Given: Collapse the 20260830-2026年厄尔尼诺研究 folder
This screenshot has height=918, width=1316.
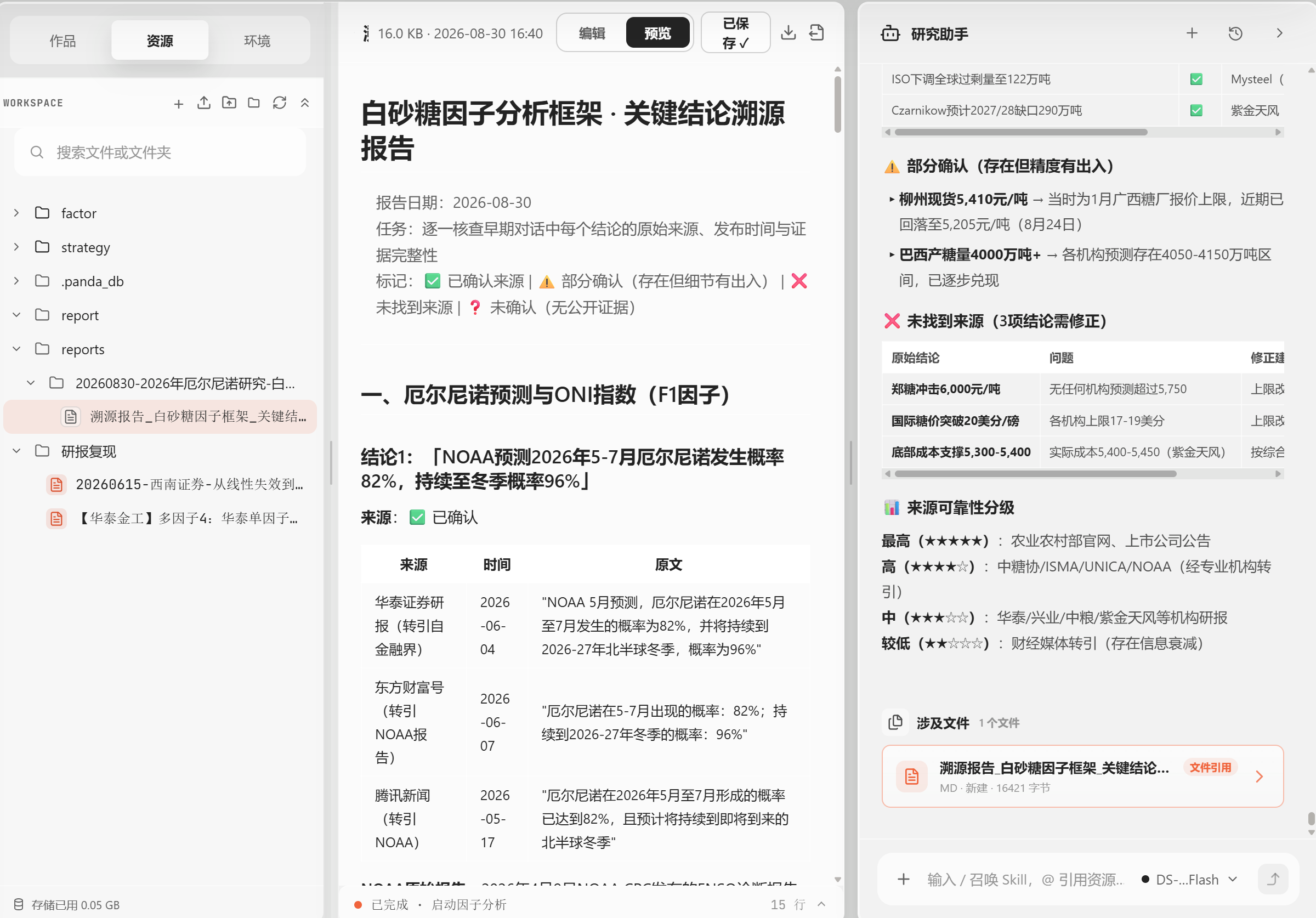Looking at the screenshot, I should (31, 383).
